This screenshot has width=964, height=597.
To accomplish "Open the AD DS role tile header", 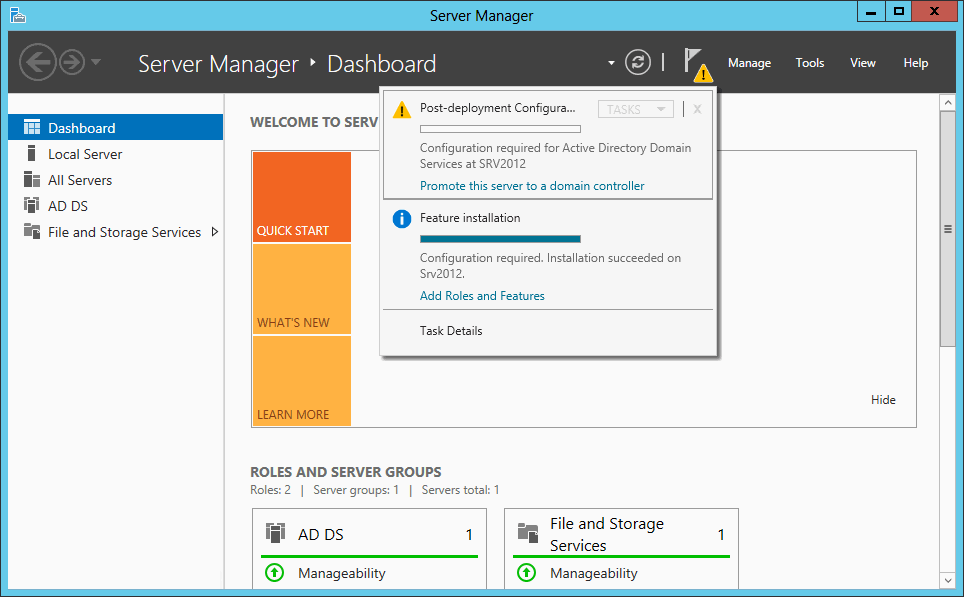I will click(369, 534).
